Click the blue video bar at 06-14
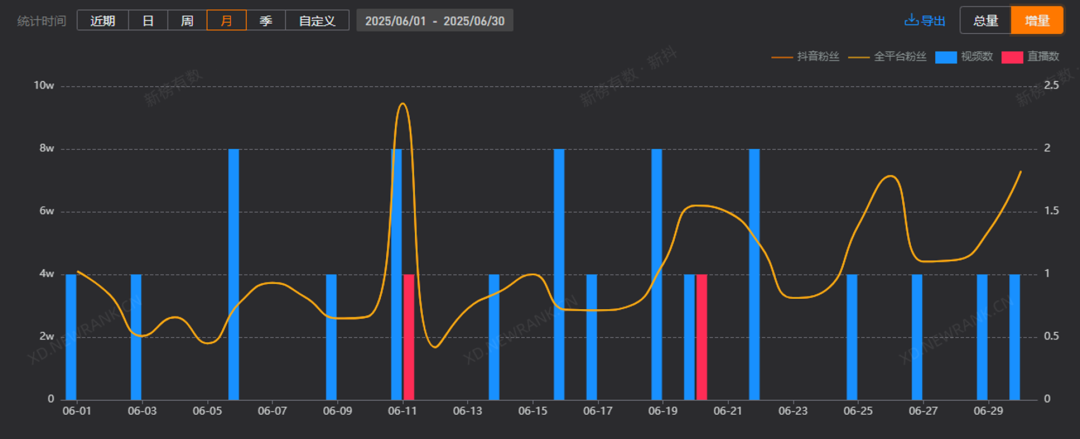The height and width of the screenshot is (439, 1080). (494, 337)
